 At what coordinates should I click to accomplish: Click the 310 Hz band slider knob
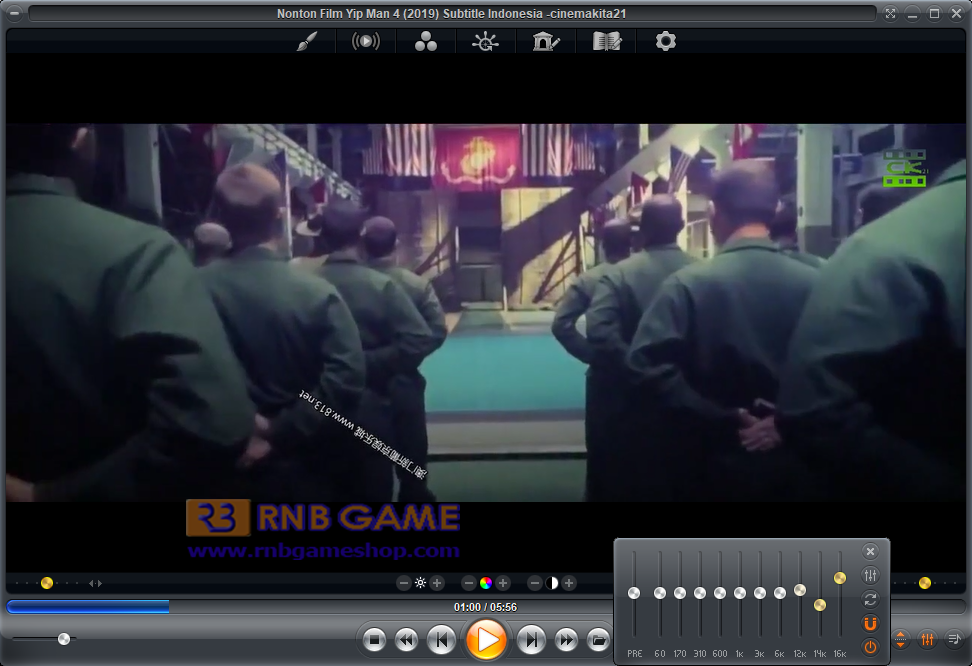pos(700,593)
